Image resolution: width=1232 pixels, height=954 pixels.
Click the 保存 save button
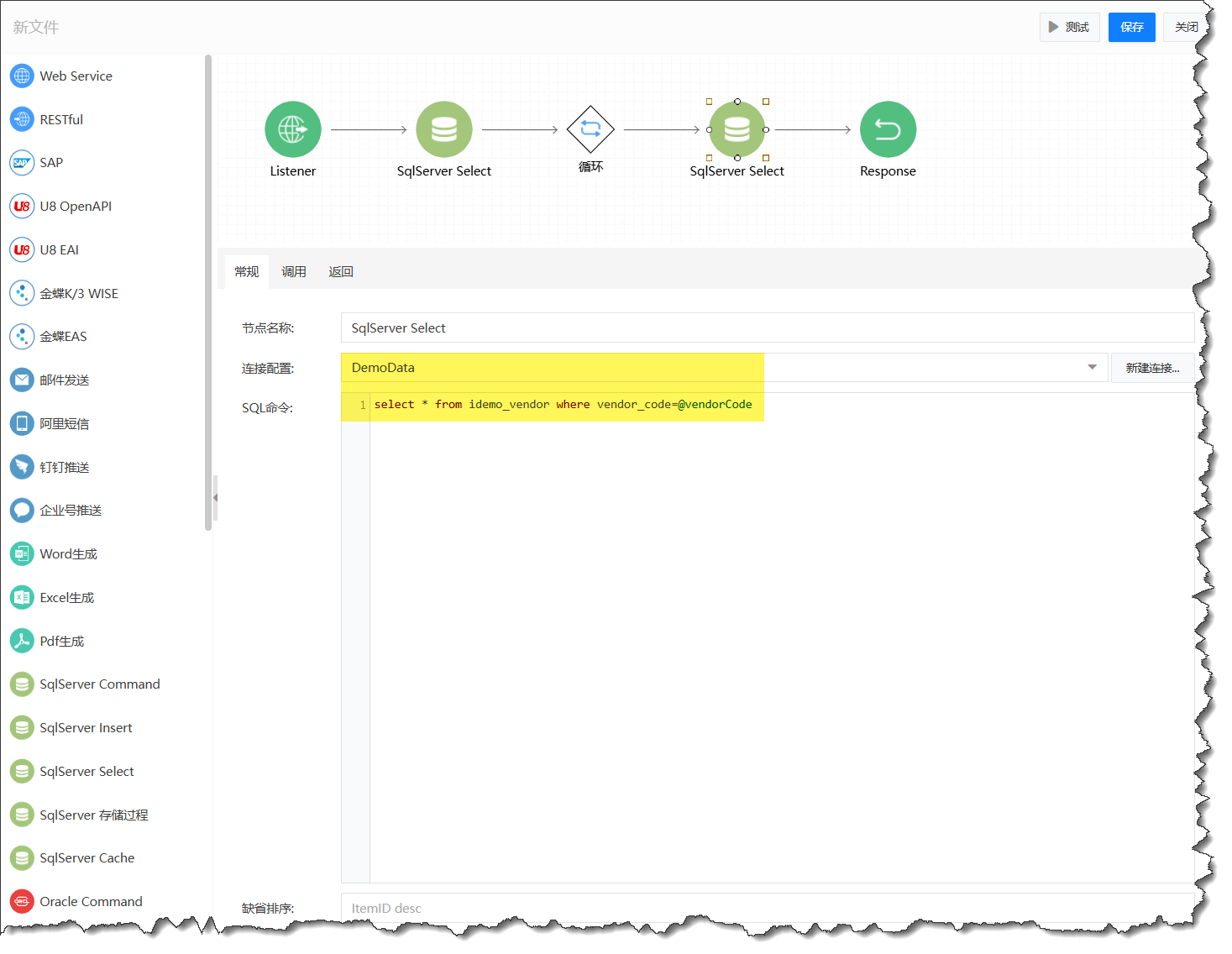click(1131, 27)
